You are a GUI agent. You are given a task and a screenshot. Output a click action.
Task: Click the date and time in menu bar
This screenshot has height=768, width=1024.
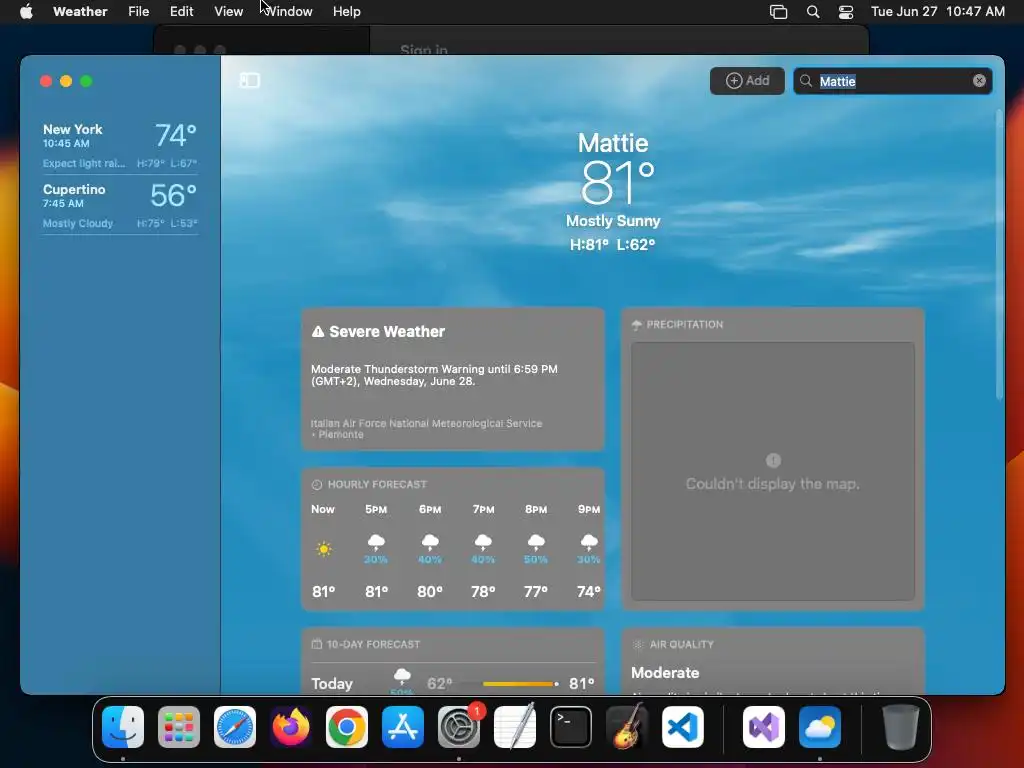[x=938, y=12]
